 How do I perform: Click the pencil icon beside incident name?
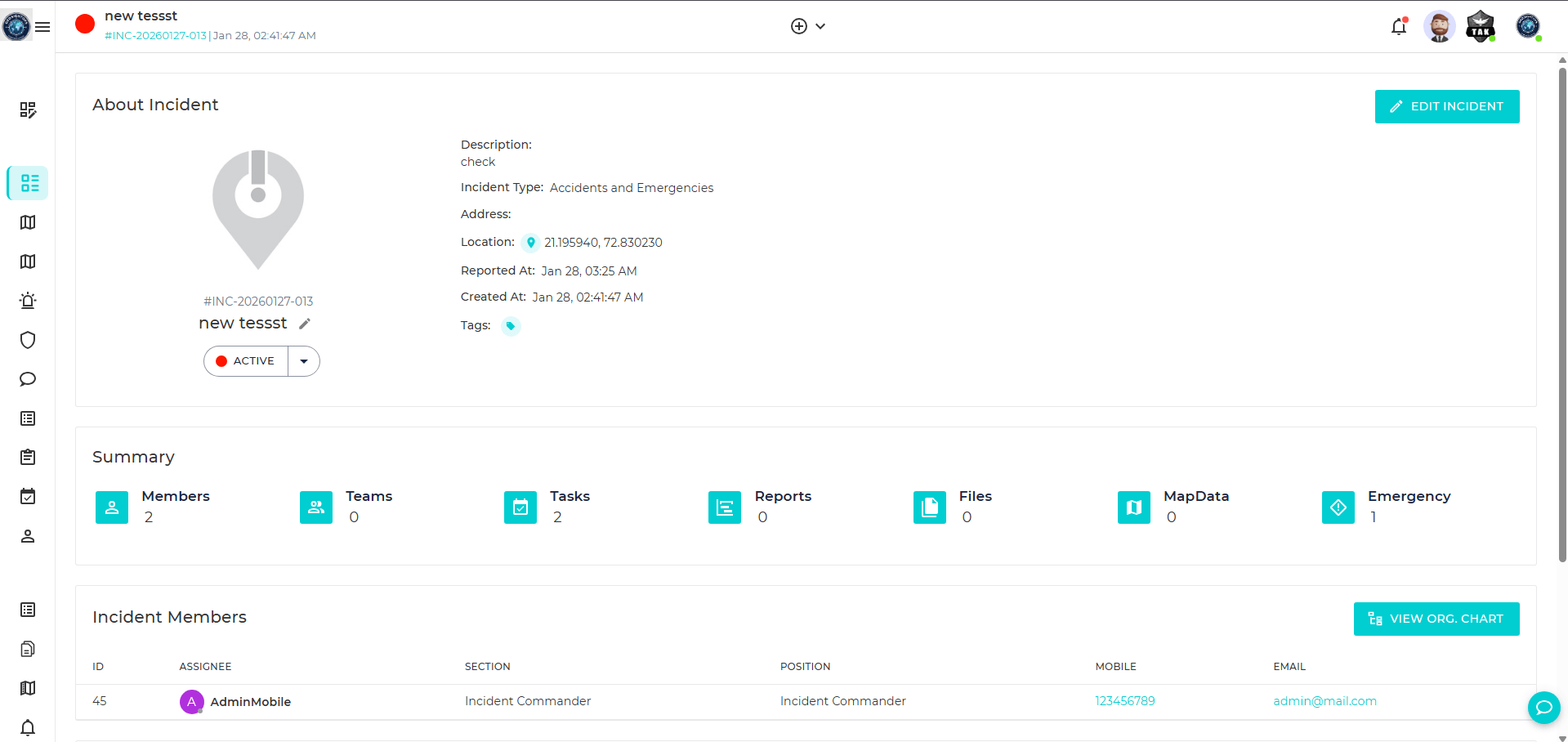[305, 324]
